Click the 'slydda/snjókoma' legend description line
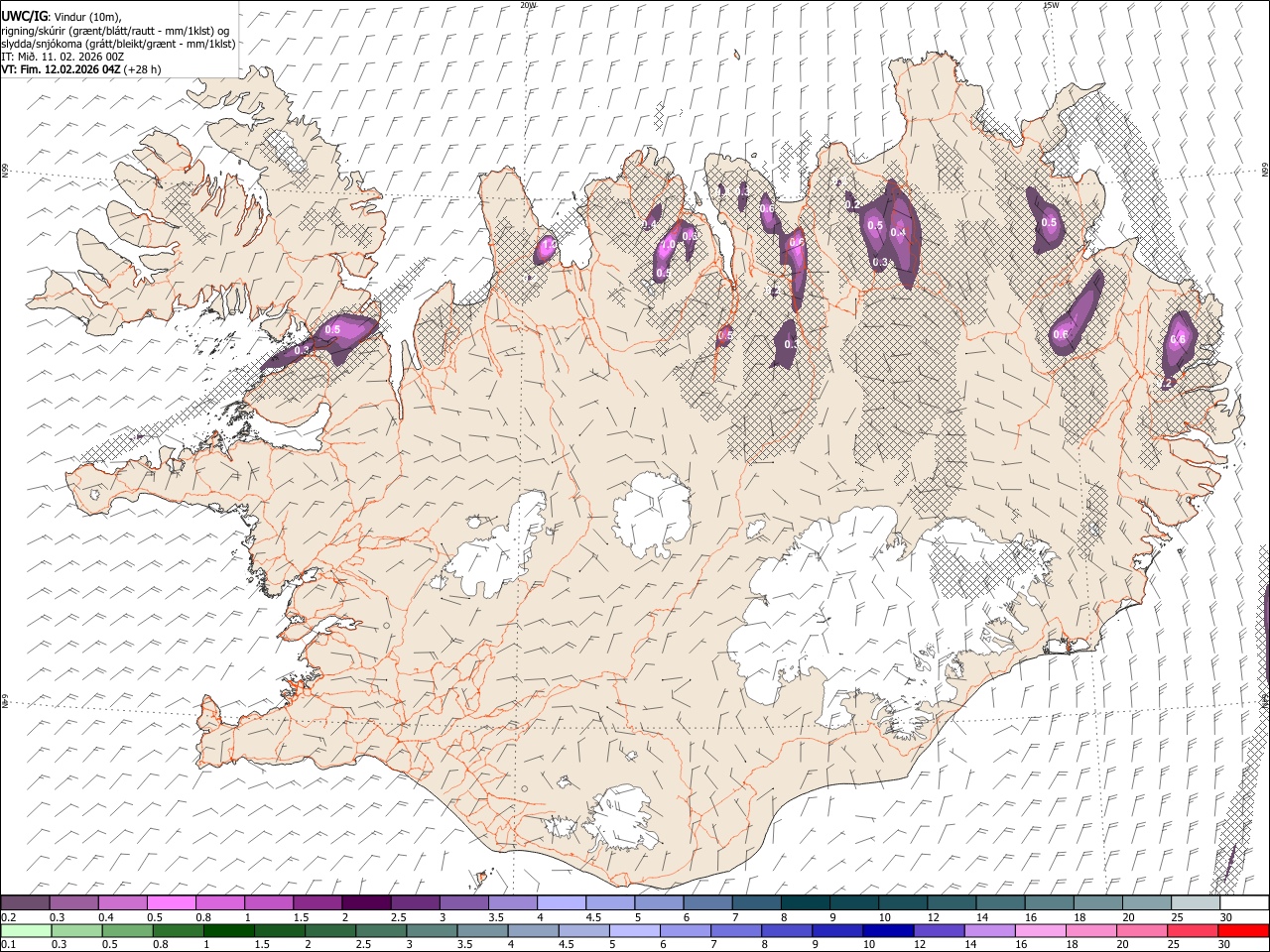The width and height of the screenshot is (1270, 952). (x=118, y=44)
